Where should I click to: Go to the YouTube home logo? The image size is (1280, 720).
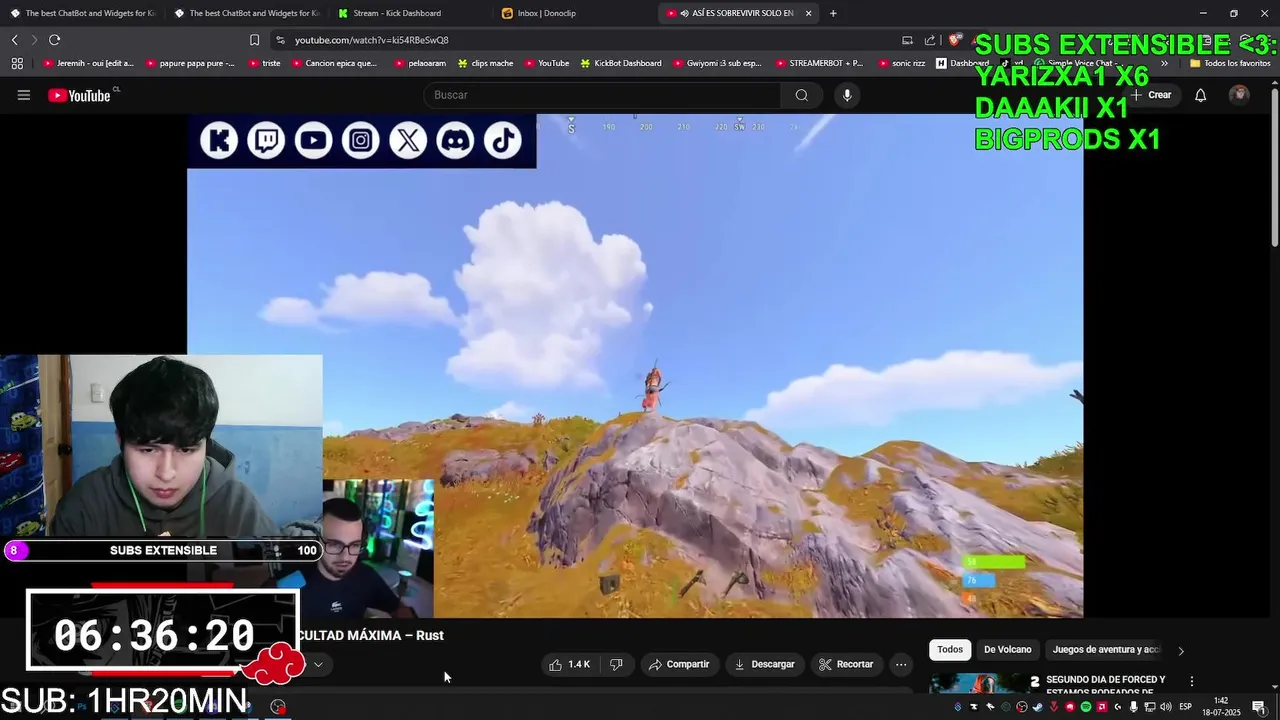[x=80, y=95]
